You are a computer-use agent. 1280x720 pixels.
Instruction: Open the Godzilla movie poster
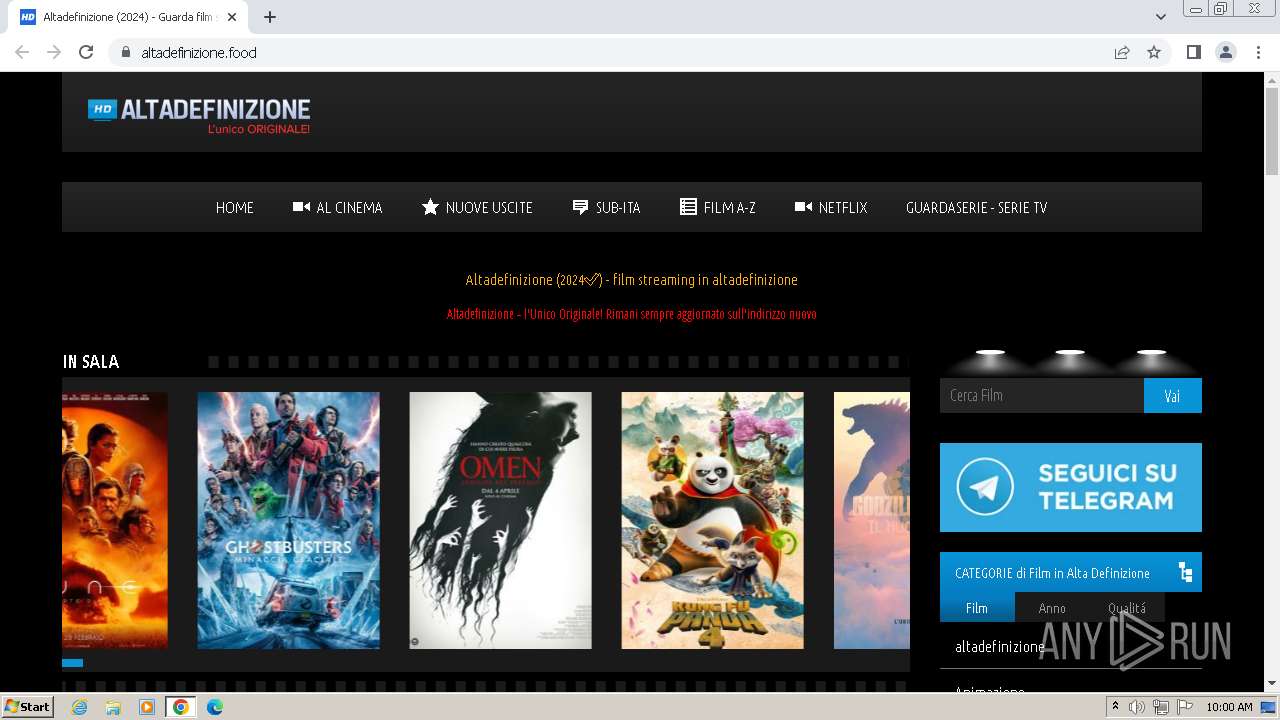[x=872, y=520]
